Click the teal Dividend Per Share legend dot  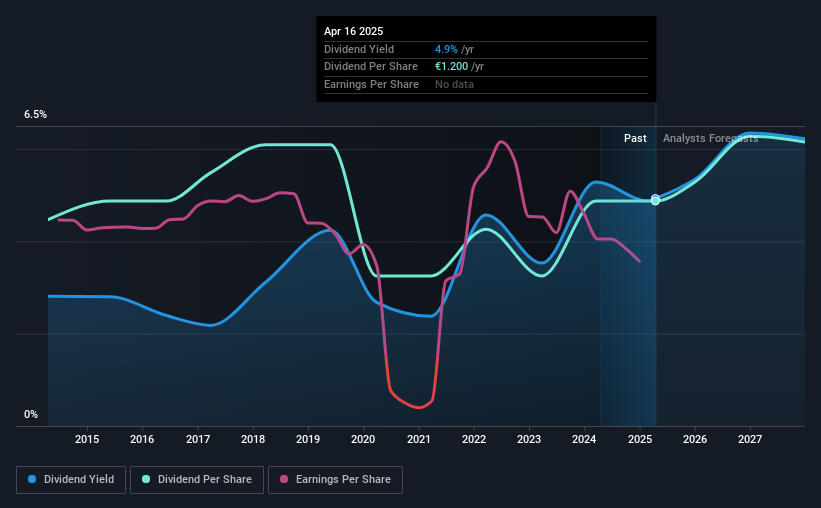click(146, 479)
